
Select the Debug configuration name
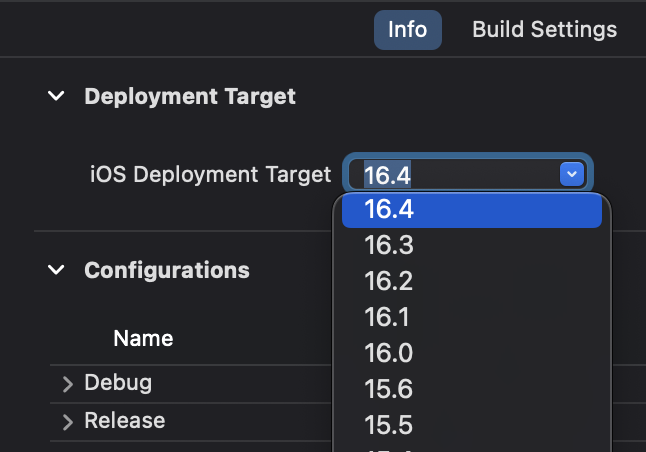[118, 383]
